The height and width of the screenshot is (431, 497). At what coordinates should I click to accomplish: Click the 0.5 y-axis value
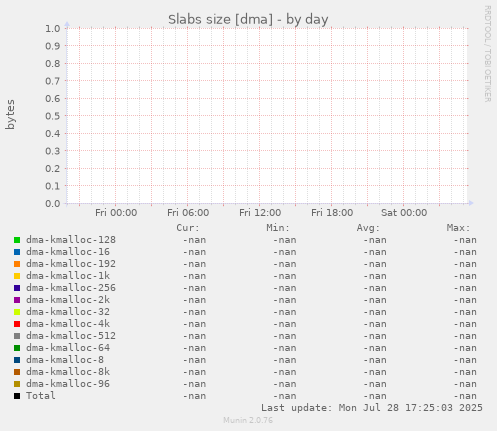point(53,116)
